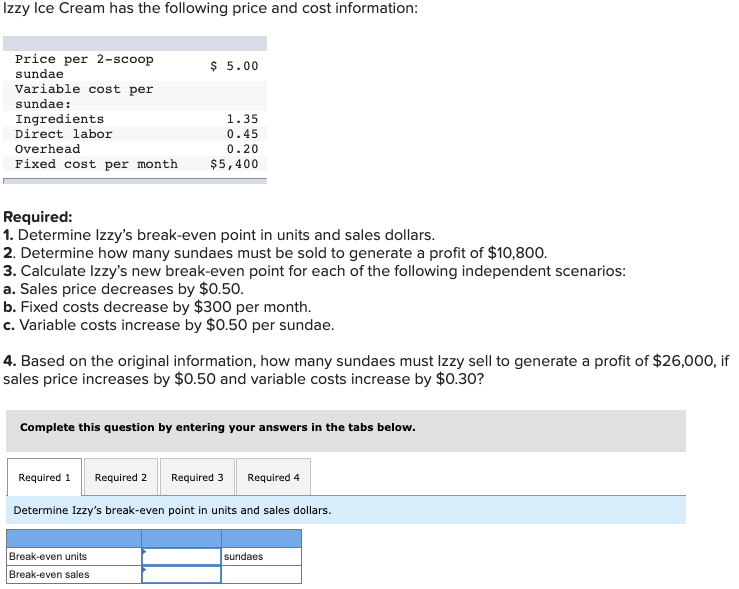
Task: Click requirement 3 about independent scenarios
Action: [x=314, y=271]
